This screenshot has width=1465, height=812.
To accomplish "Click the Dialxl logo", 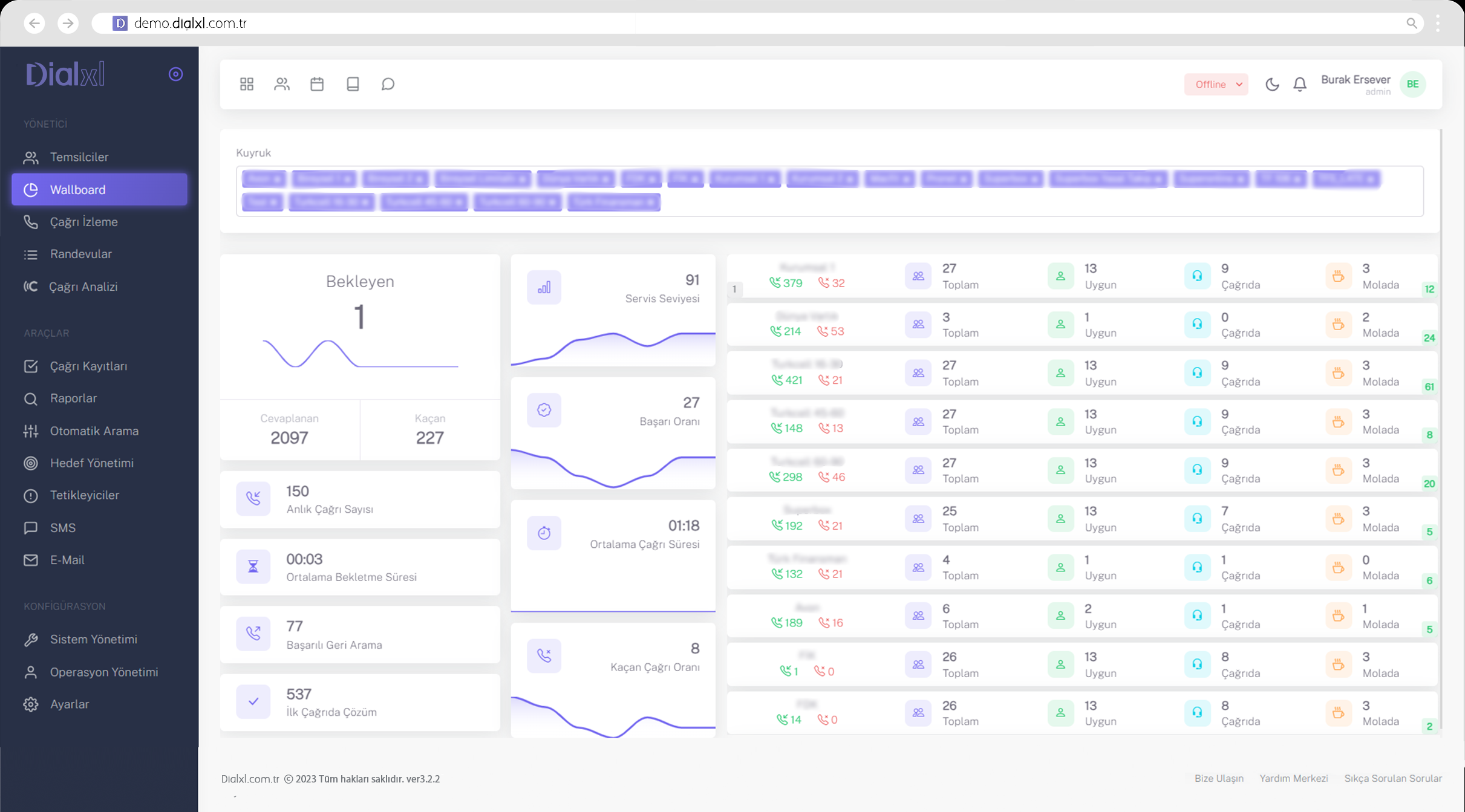I will click(x=65, y=74).
